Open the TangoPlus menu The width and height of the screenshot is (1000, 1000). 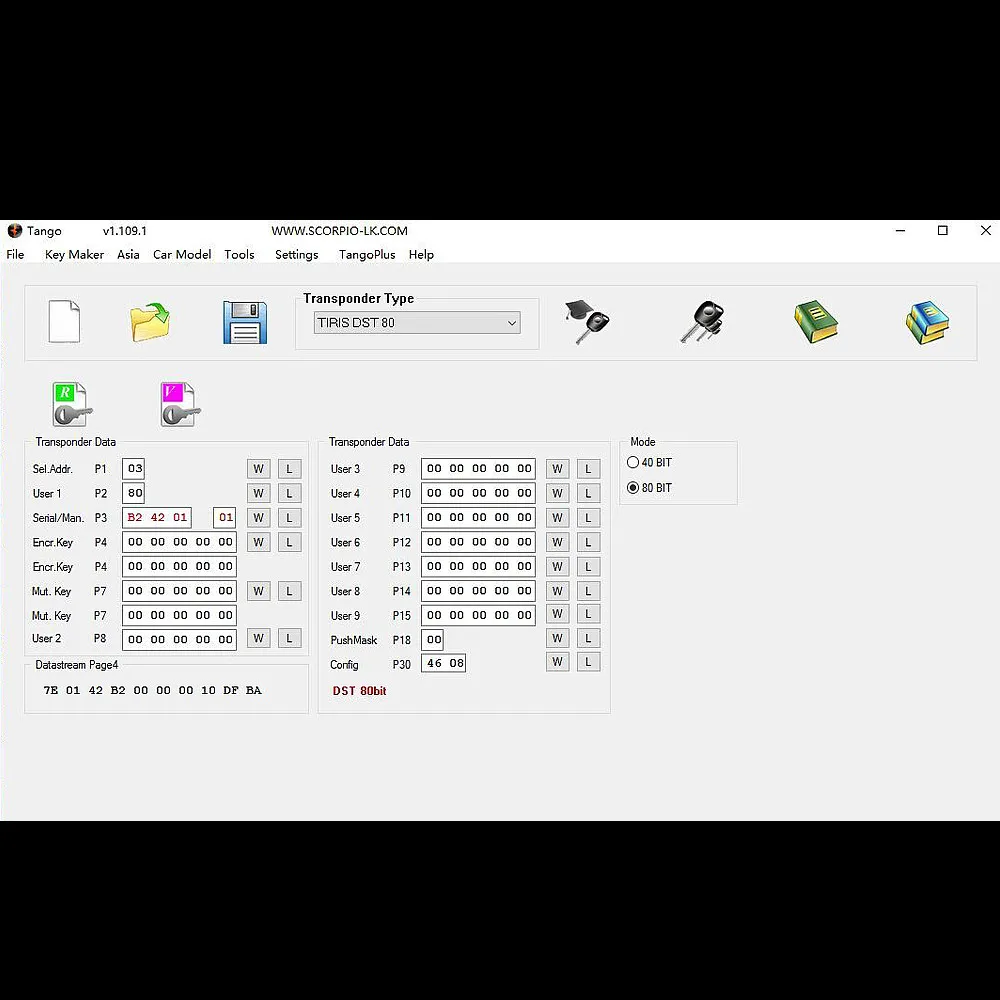367,254
